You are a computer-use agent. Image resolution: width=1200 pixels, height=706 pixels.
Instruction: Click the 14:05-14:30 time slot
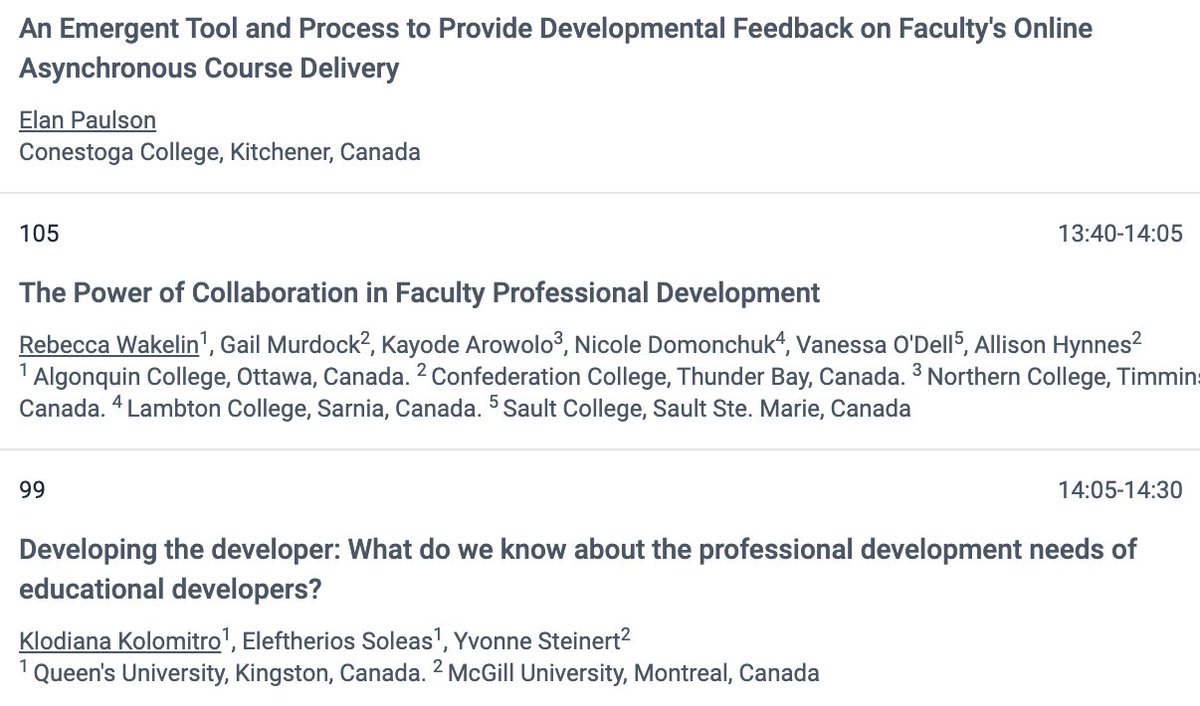pyautogui.click(x=1120, y=490)
